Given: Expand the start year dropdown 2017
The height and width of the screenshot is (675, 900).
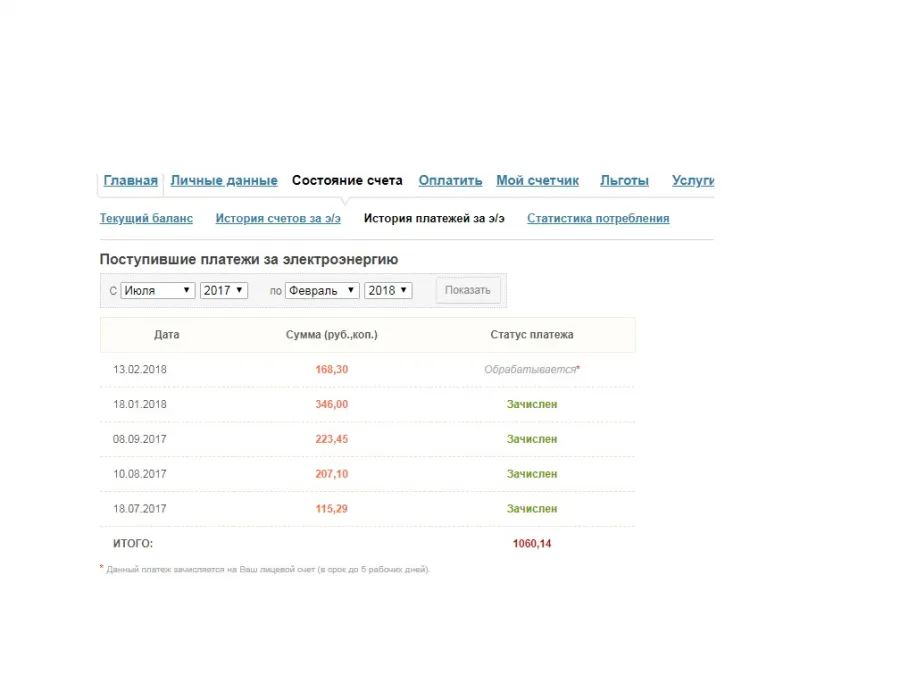Looking at the screenshot, I should coord(224,290).
